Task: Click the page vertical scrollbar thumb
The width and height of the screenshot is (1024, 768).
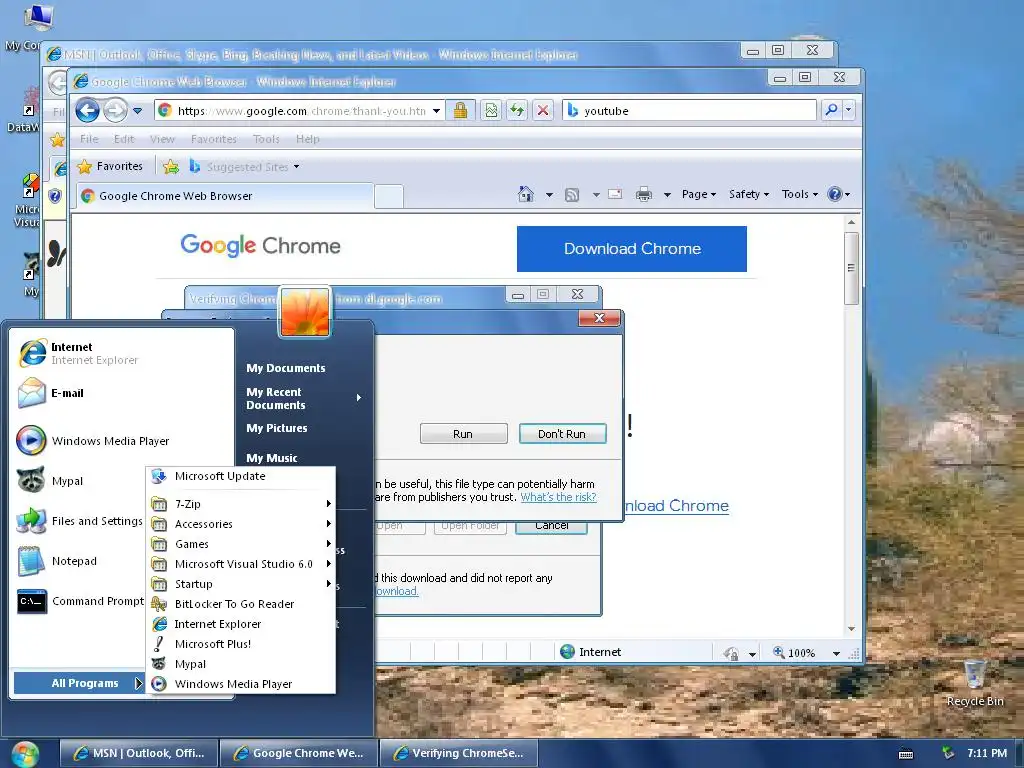Action: [851, 268]
